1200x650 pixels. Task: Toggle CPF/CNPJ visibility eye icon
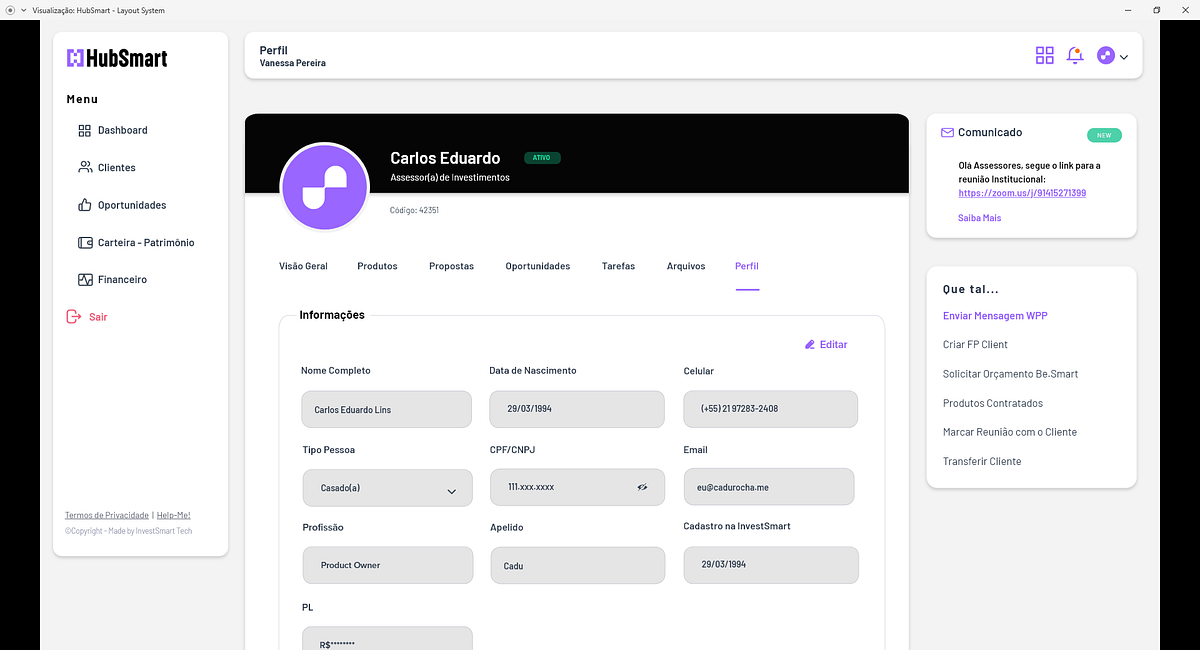click(x=643, y=487)
